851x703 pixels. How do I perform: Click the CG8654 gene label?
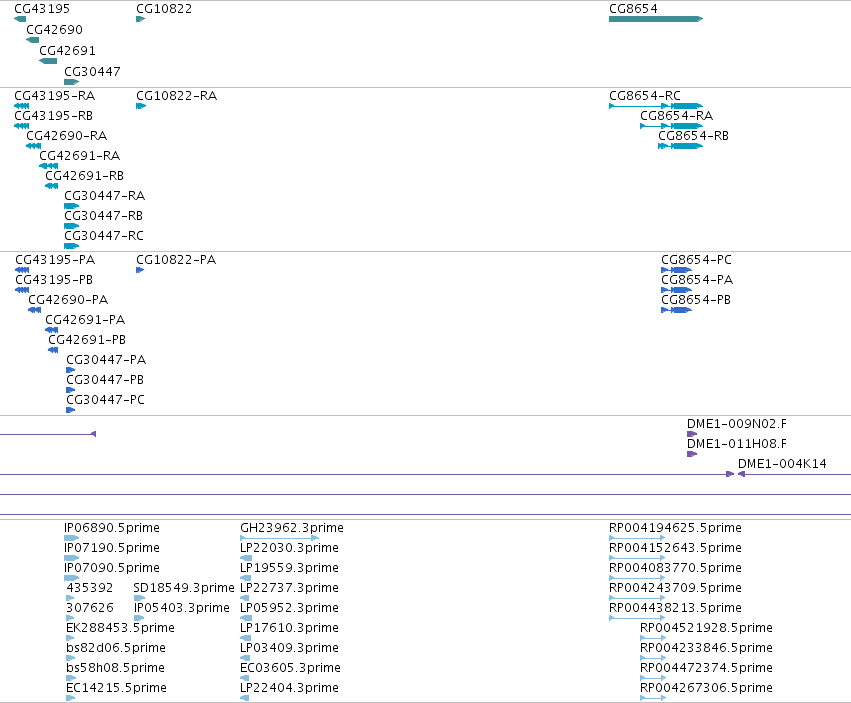(x=633, y=9)
